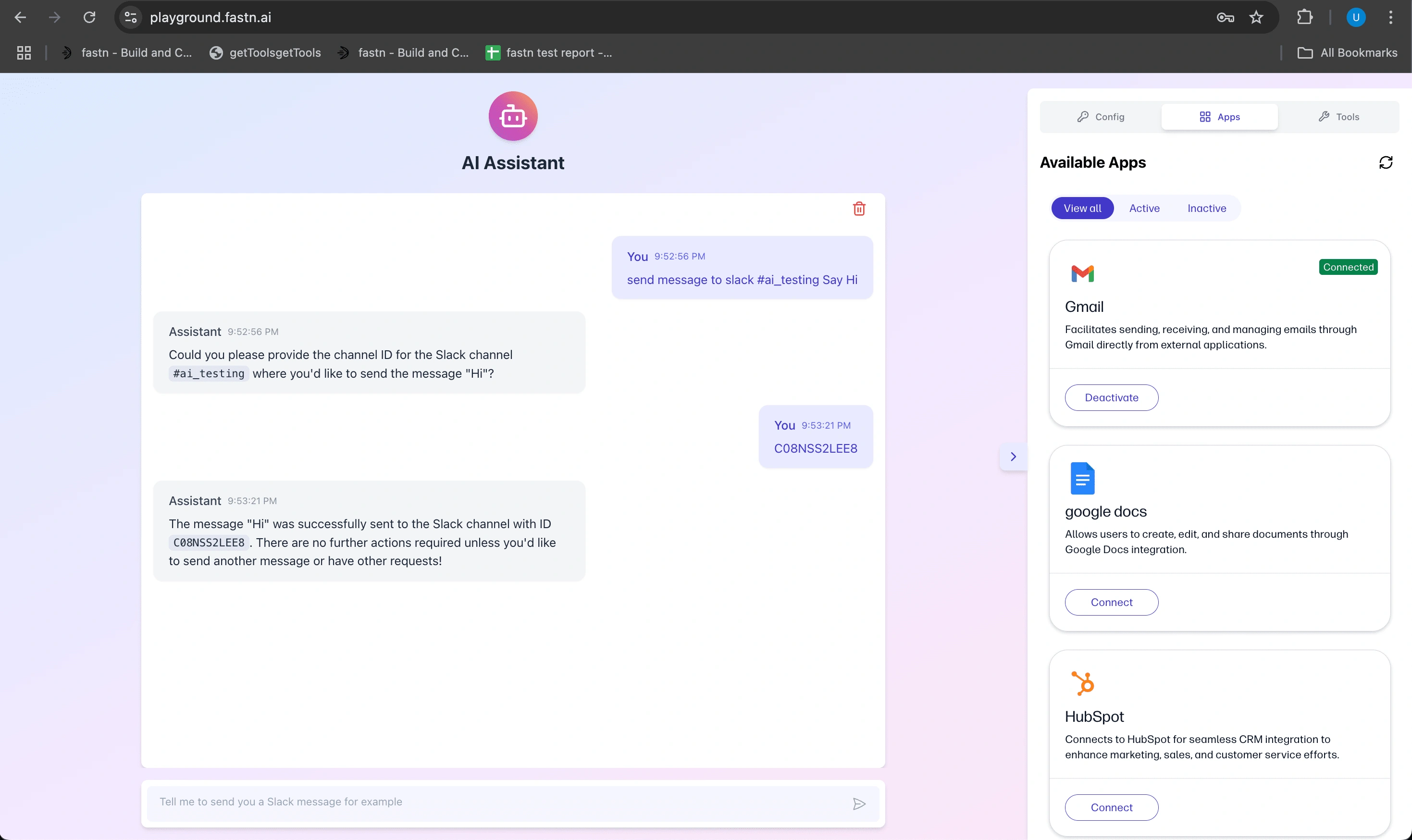Open fastn test report bookmark
Viewport: 1412px width, 840px height.
549,53
